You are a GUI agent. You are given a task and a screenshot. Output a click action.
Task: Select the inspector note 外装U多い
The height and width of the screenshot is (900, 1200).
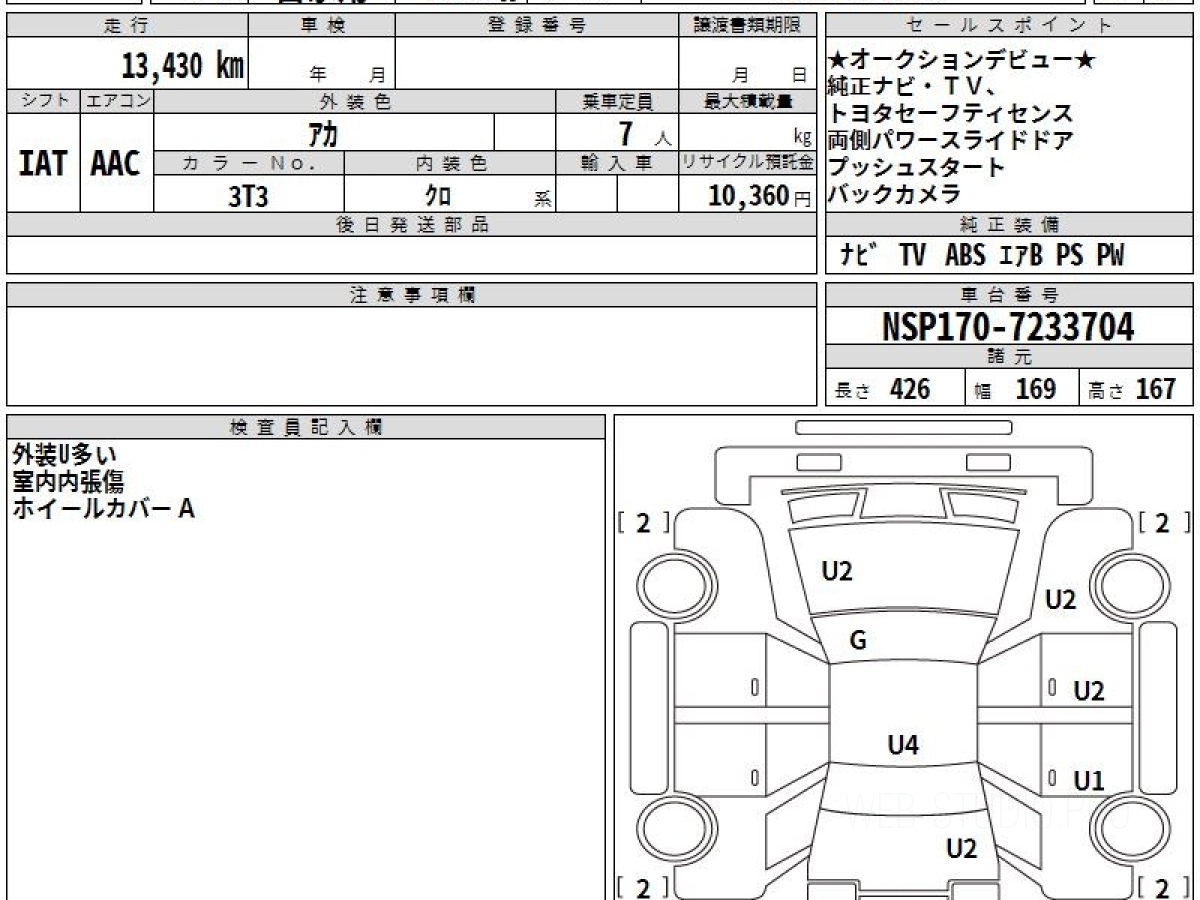[64, 456]
